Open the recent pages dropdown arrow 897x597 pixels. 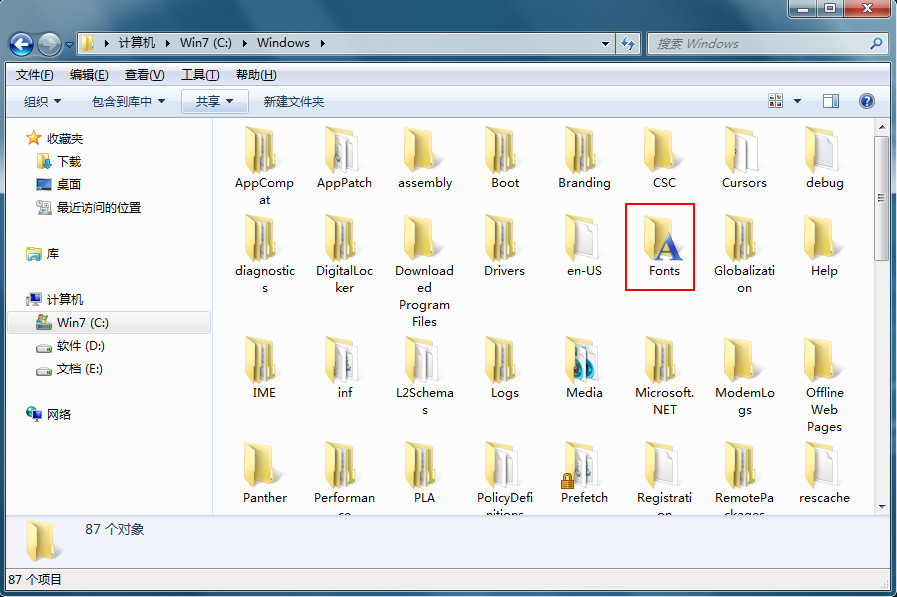pyautogui.click(x=69, y=44)
